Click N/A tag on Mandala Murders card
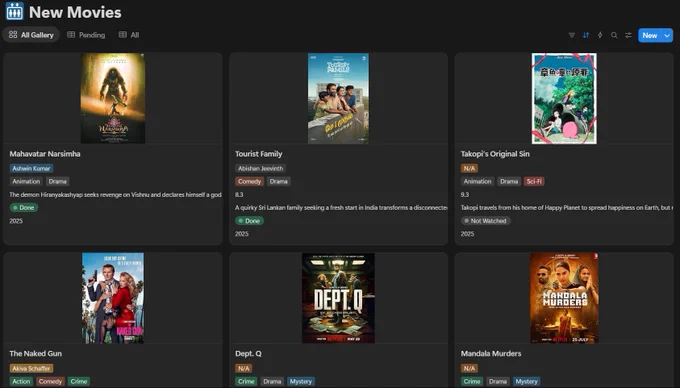This screenshot has width=680, height=388. 469,368
